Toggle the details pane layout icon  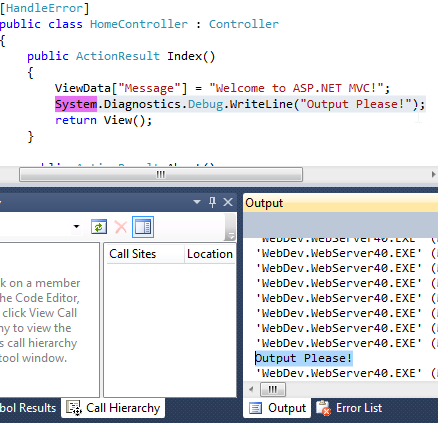(x=143, y=227)
